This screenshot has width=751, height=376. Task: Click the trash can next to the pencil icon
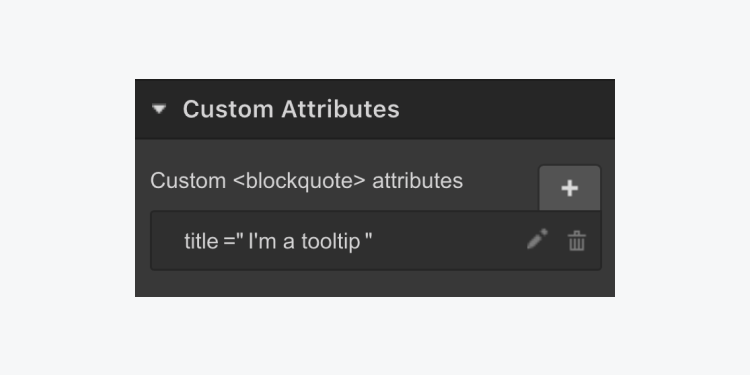[x=577, y=240]
